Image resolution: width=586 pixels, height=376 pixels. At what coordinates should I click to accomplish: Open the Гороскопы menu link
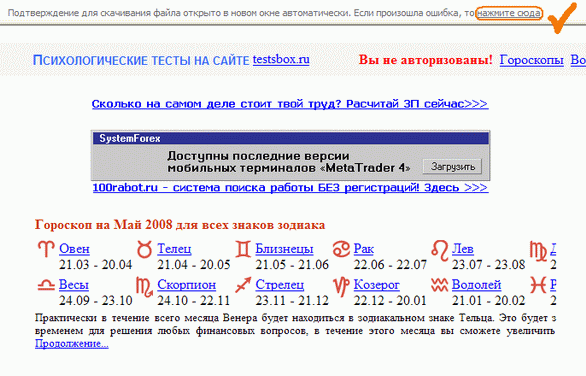pos(531,60)
